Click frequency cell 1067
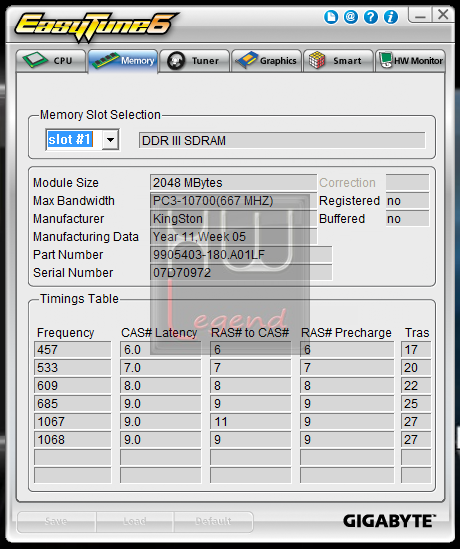The image size is (460, 549). (x=72, y=422)
